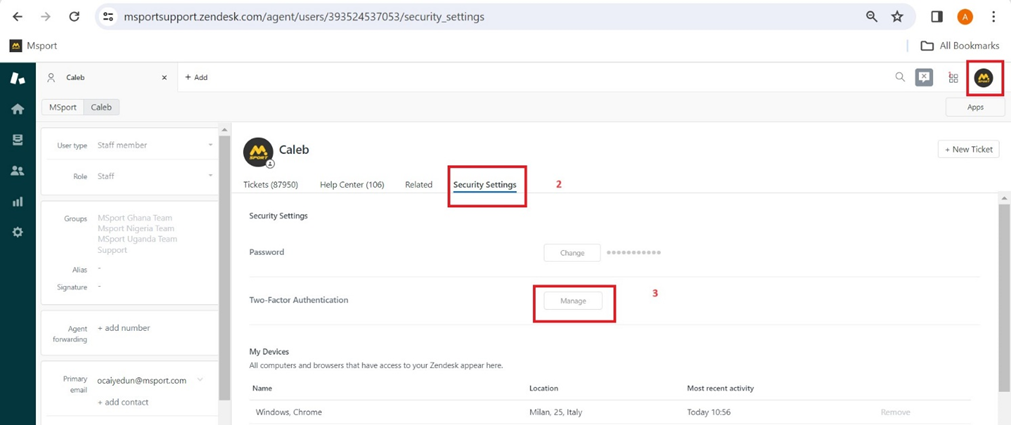
Task: Click the browser forward arrow
Action: (45, 17)
